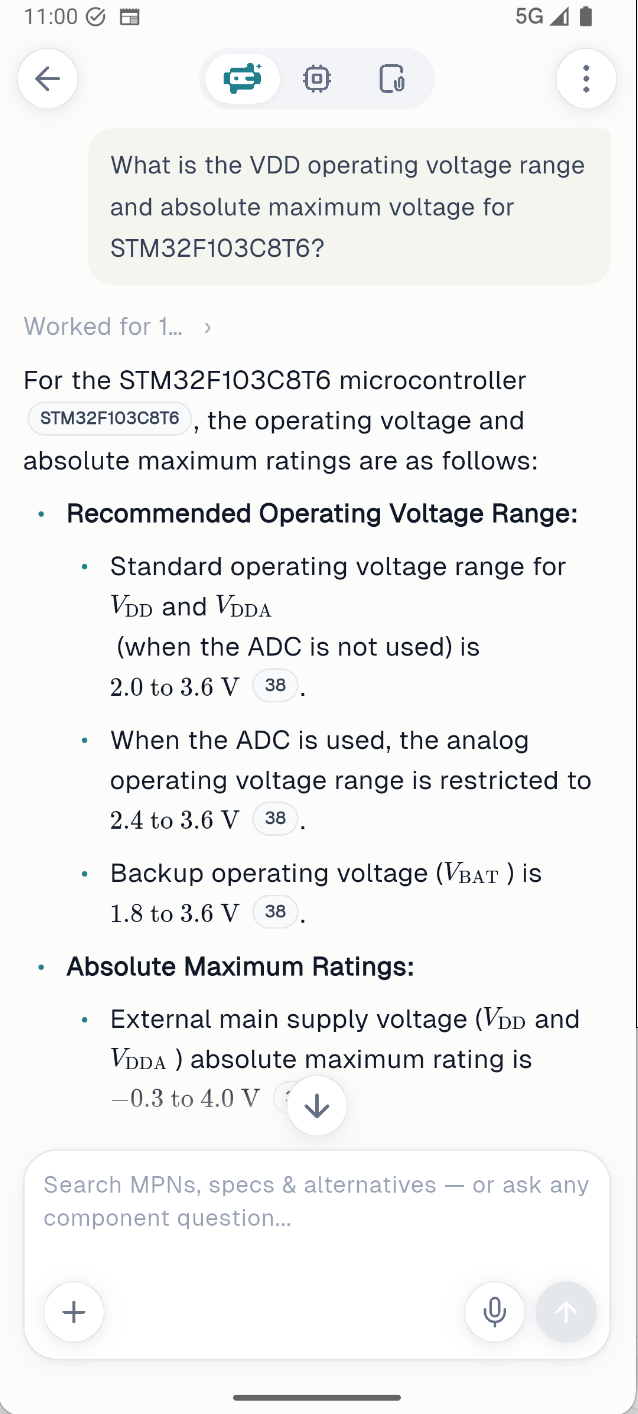Select the AI assistant robot tab
The width and height of the screenshot is (638, 1414).
pos(243,78)
